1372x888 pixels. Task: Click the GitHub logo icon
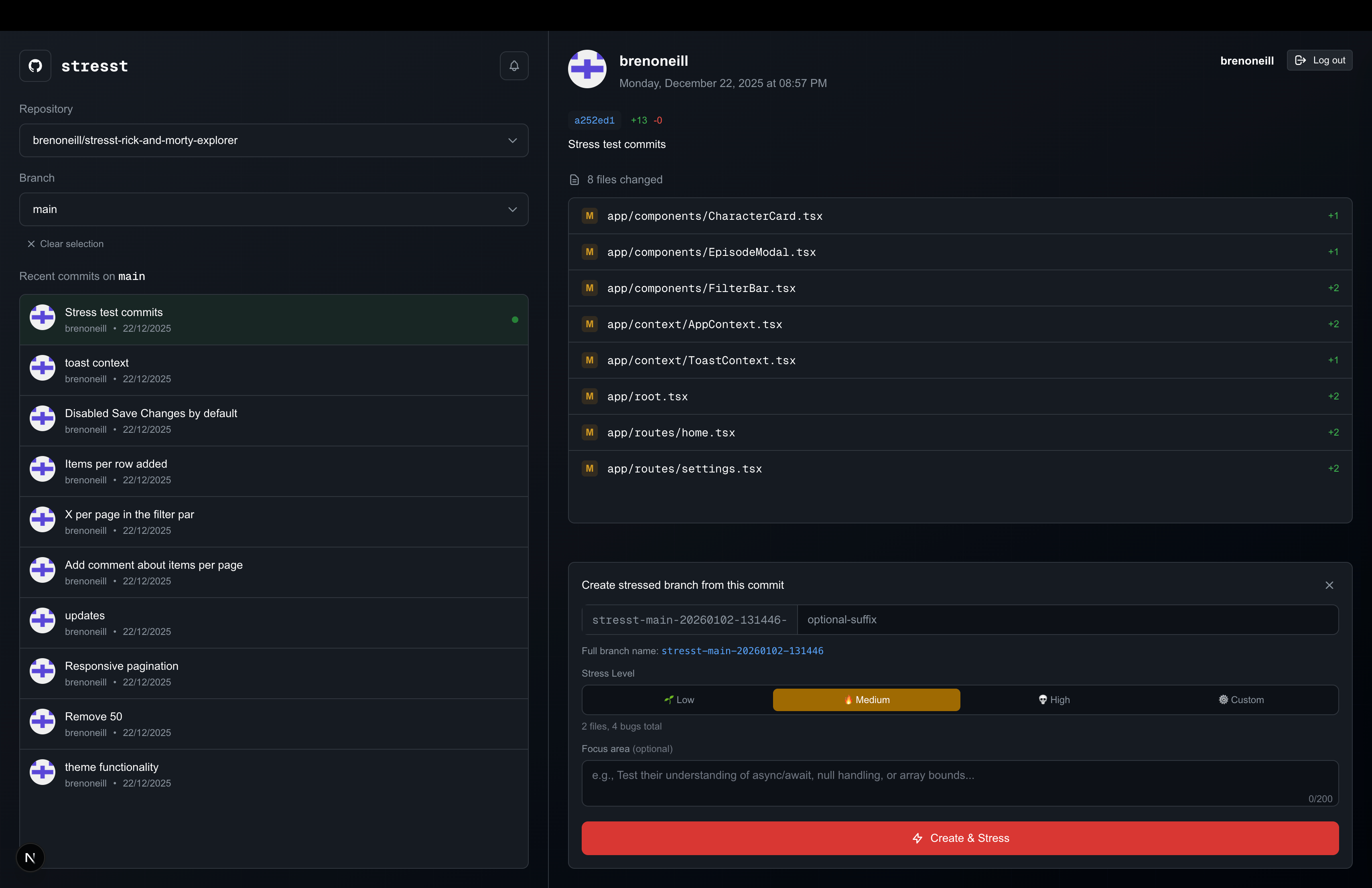pyautogui.click(x=35, y=66)
